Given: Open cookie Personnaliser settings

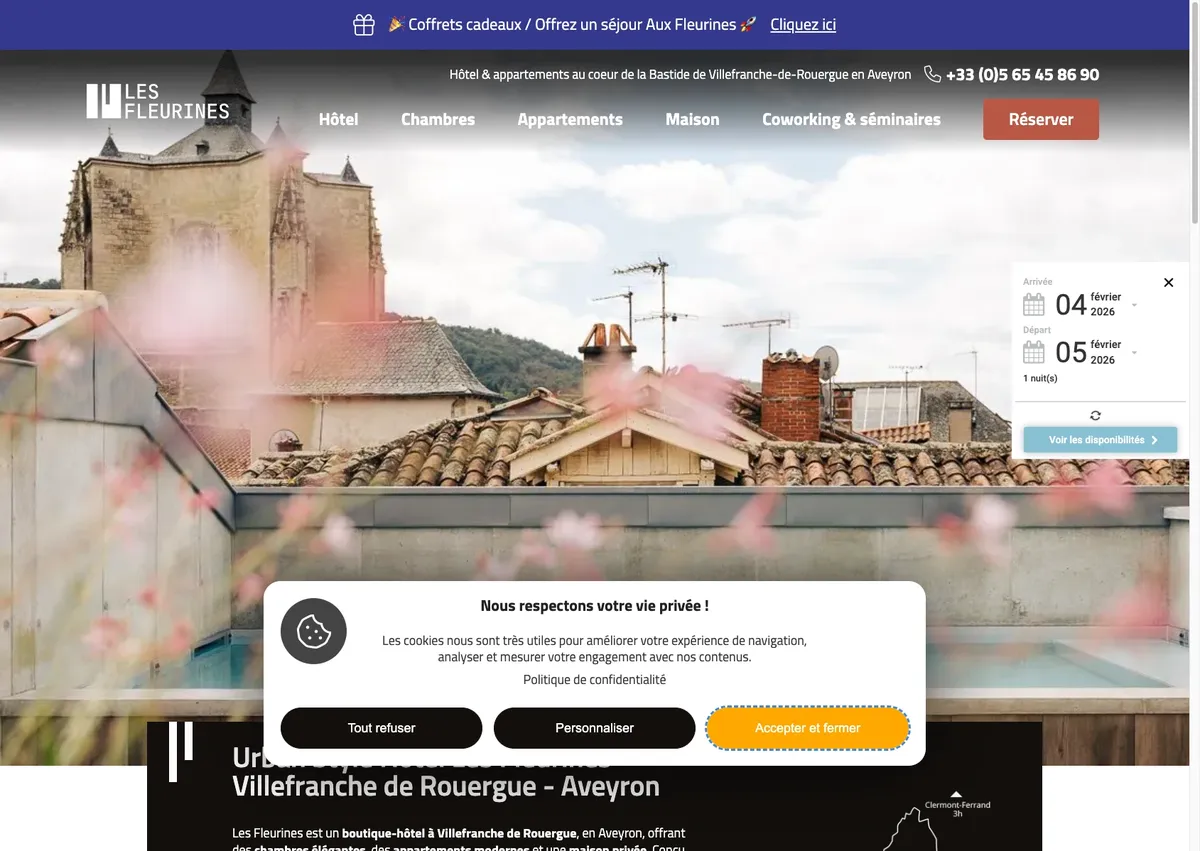Looking at the screenshot, I should point(594,728).
